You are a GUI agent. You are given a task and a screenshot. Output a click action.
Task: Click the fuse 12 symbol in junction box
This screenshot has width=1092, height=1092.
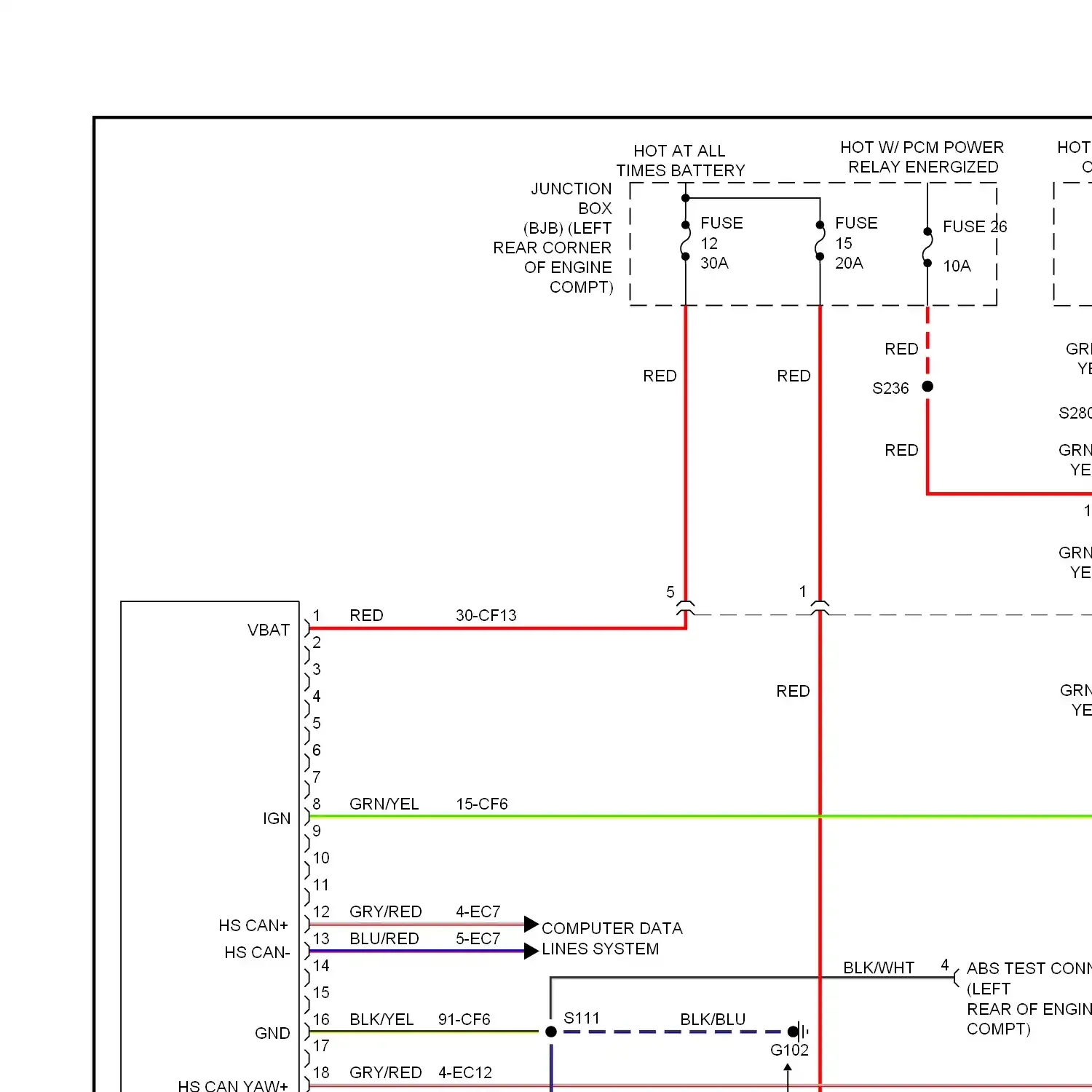click(x=685, y=241)
